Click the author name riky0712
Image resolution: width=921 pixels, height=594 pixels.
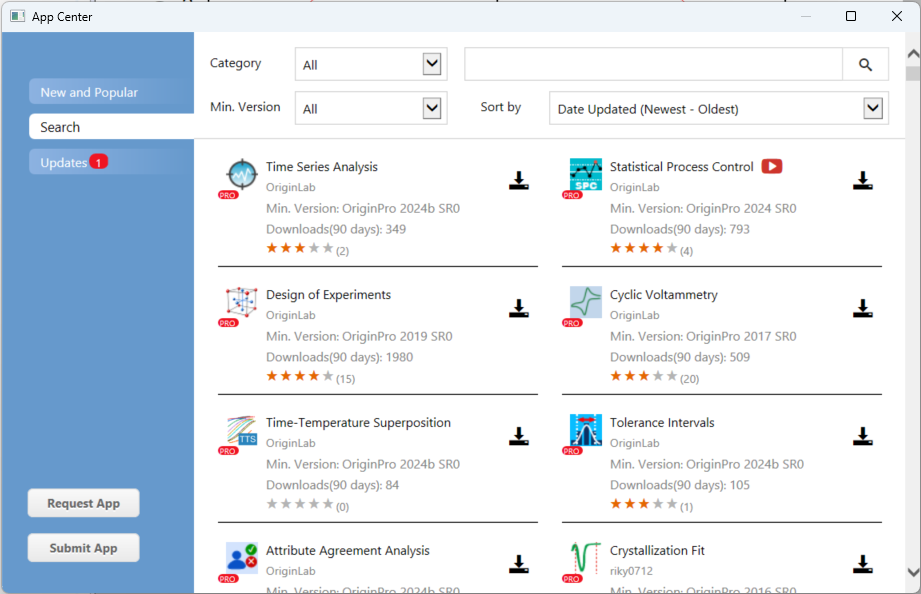point(631,571)
